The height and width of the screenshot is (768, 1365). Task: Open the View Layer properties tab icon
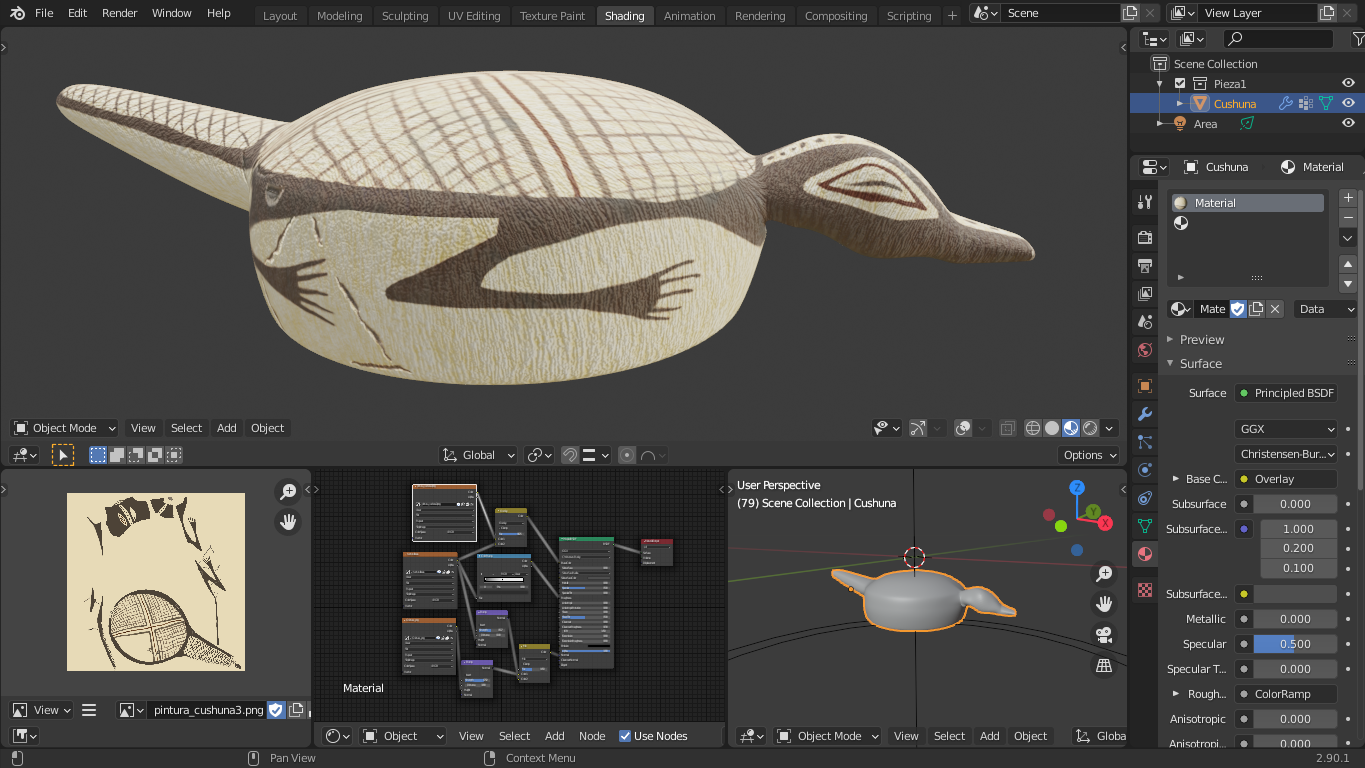pyautogui.click(x=1145, y=294)
